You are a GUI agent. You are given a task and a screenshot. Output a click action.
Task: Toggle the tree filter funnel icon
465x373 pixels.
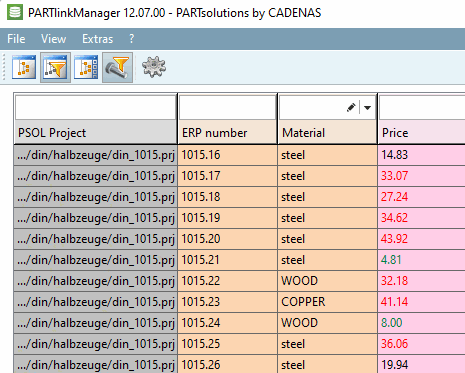pyautogui.click(x=55, y=67)
